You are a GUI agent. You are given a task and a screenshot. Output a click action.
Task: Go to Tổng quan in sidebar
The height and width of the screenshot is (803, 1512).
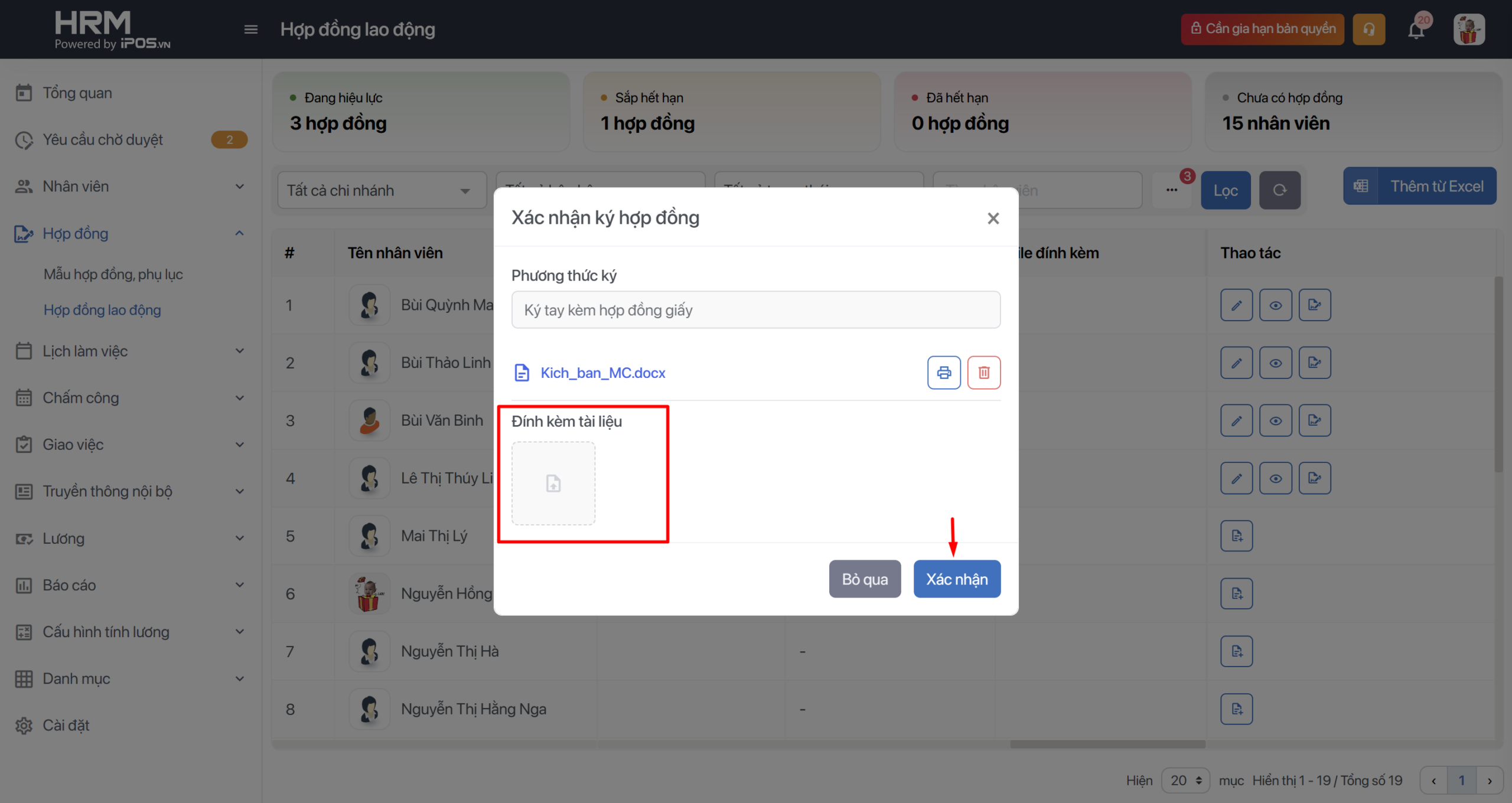pos(77,93)
